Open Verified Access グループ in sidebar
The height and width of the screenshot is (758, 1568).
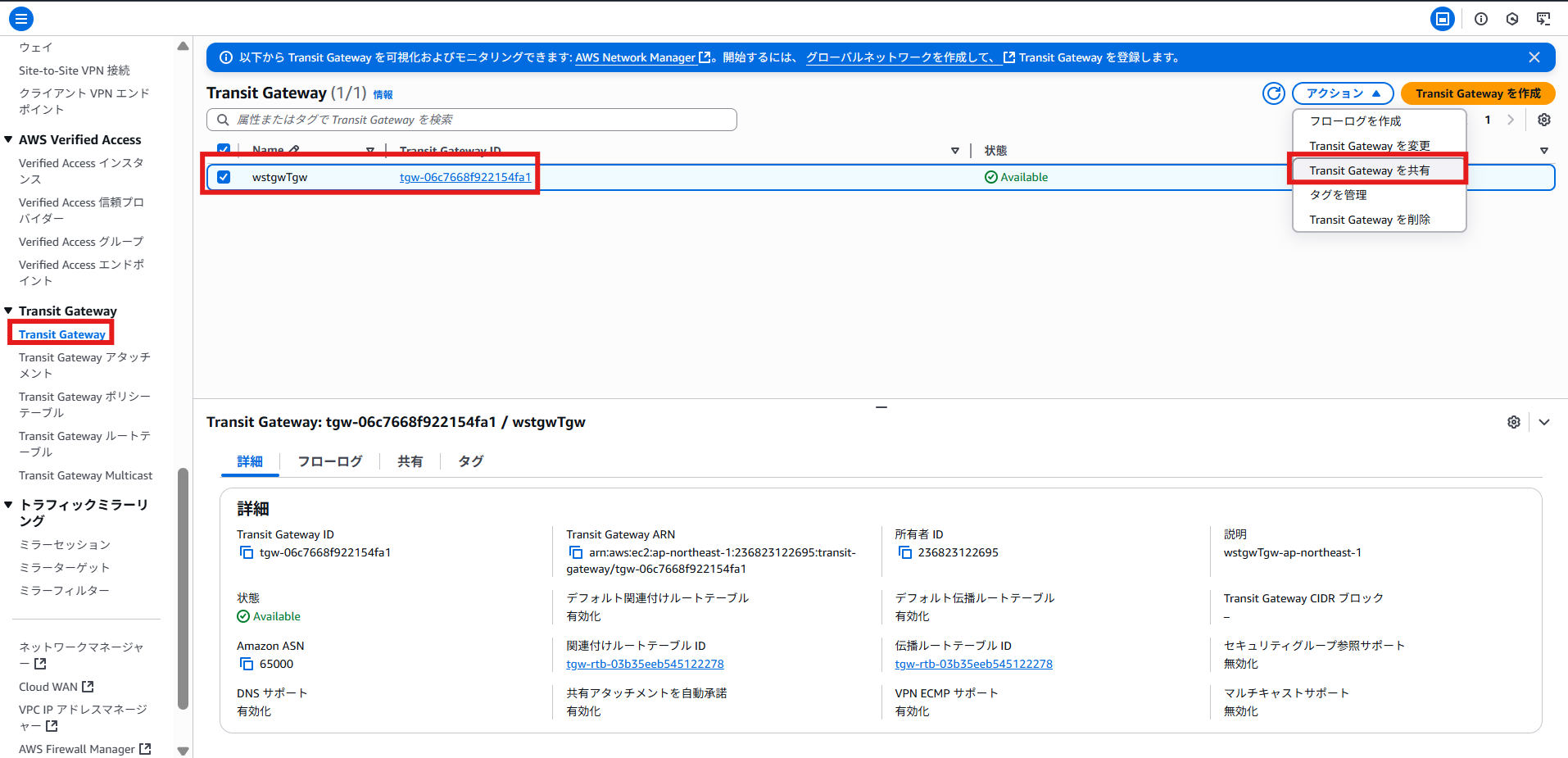[x=81, y=242]
